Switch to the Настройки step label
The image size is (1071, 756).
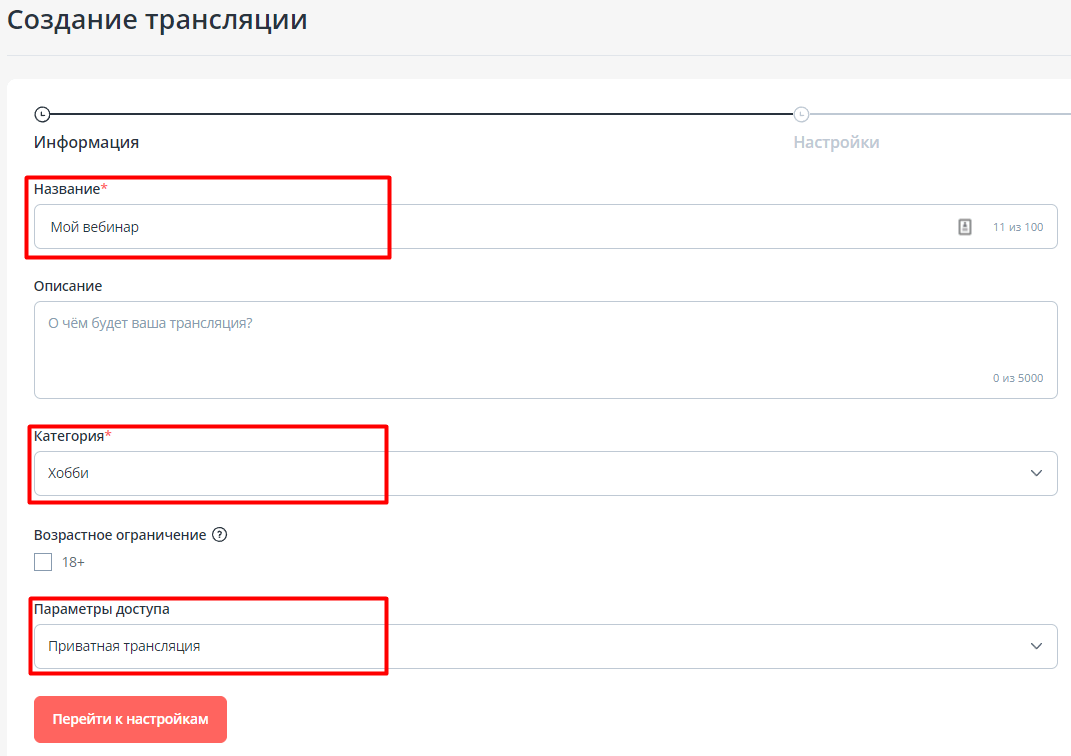coord(836,142)
